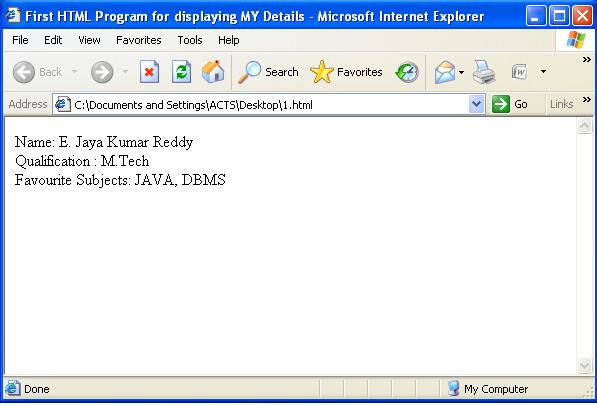
Task: Click the scrollbar down arrow
Action: tap(584, 365)
